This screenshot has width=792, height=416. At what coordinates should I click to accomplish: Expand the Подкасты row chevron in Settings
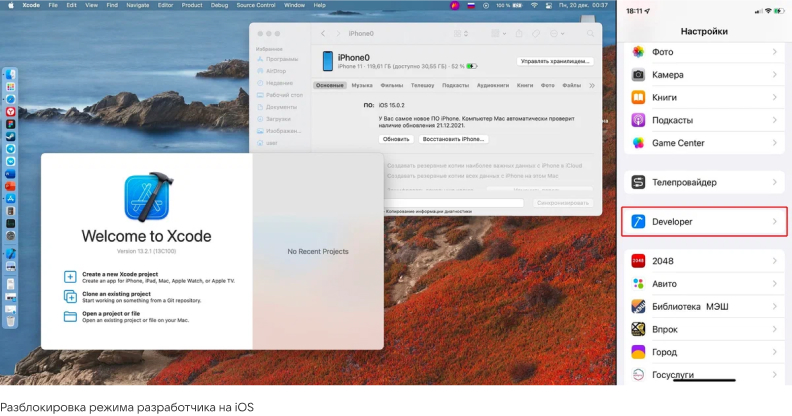774,120
